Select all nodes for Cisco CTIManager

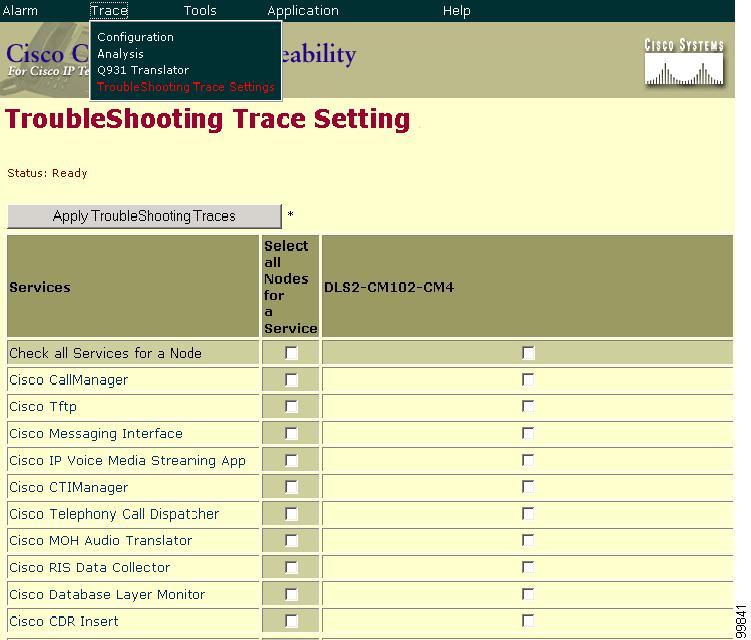tap(291, 487)
